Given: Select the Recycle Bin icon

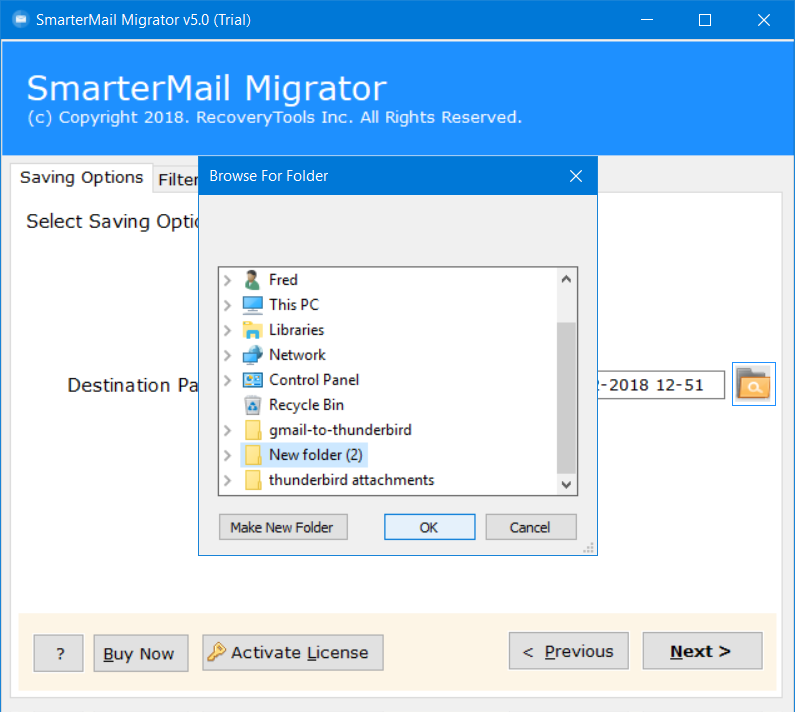Looking at the screenshot, I should pyautogui.click(x=252, y=405).
